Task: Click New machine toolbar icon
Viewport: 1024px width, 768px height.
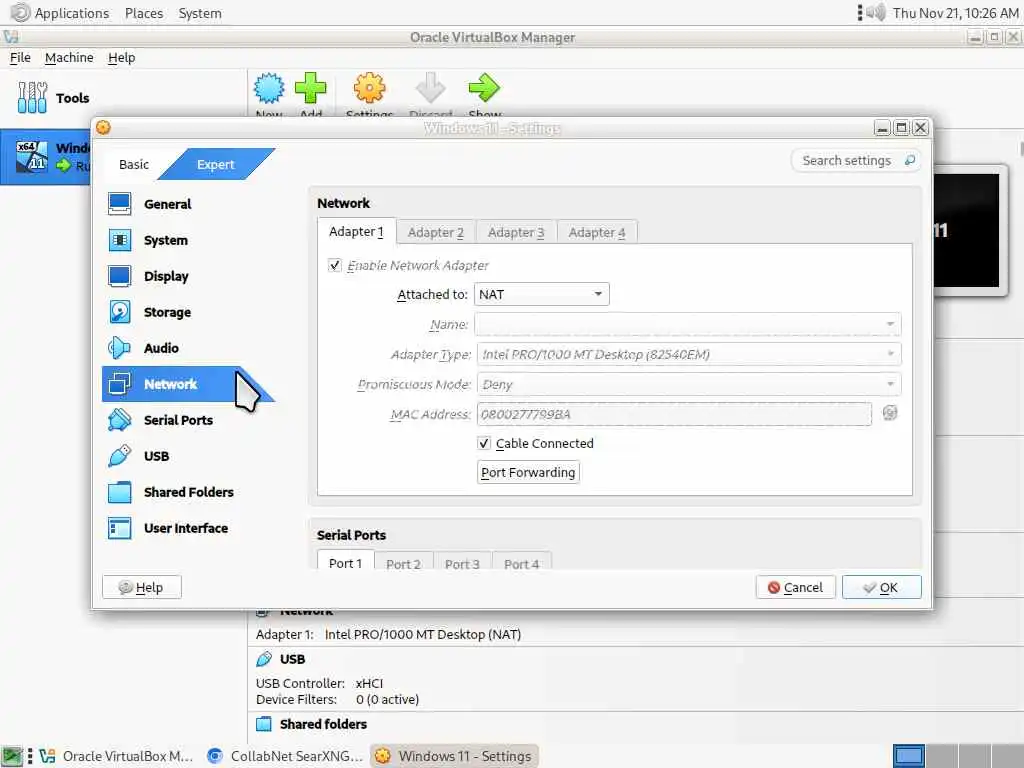Action: pos(269,88)
